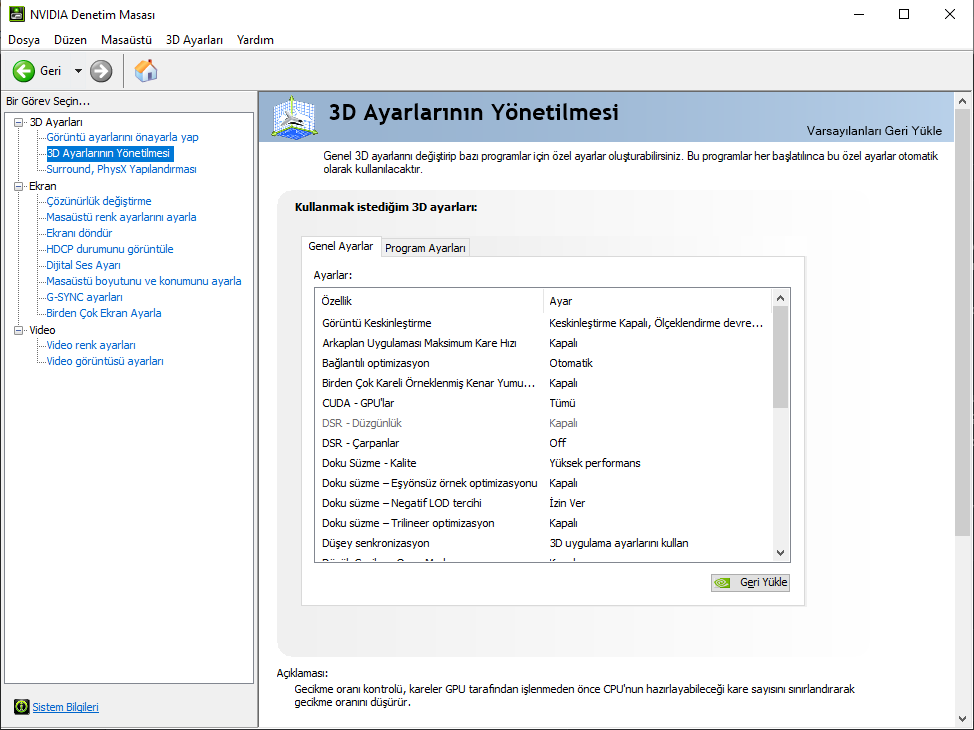
Task: Select 3D Ayarlarının Yönetilmesi tree item
Action: point(109,153)
